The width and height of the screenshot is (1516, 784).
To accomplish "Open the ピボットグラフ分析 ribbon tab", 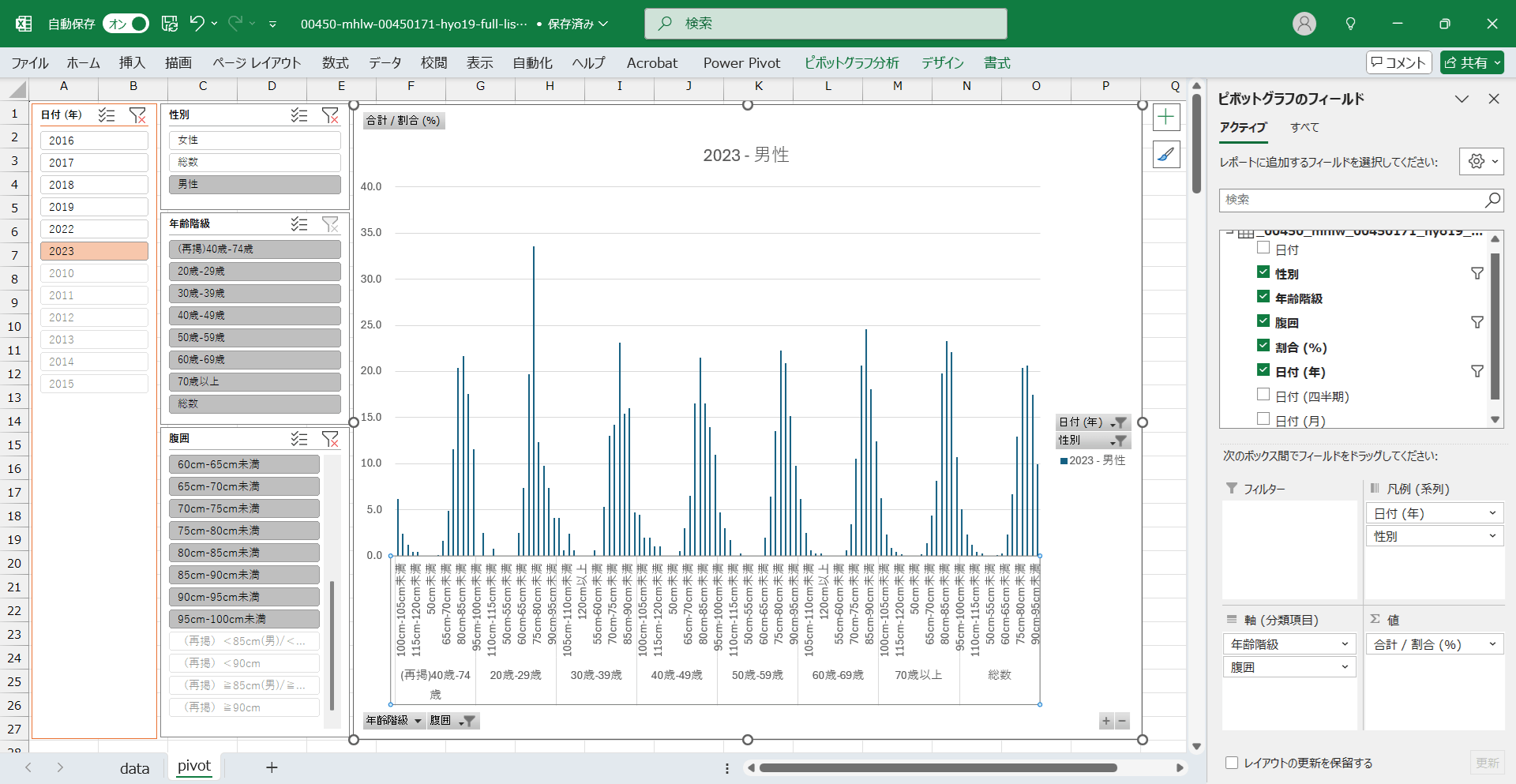I will (x=851, y=63).
